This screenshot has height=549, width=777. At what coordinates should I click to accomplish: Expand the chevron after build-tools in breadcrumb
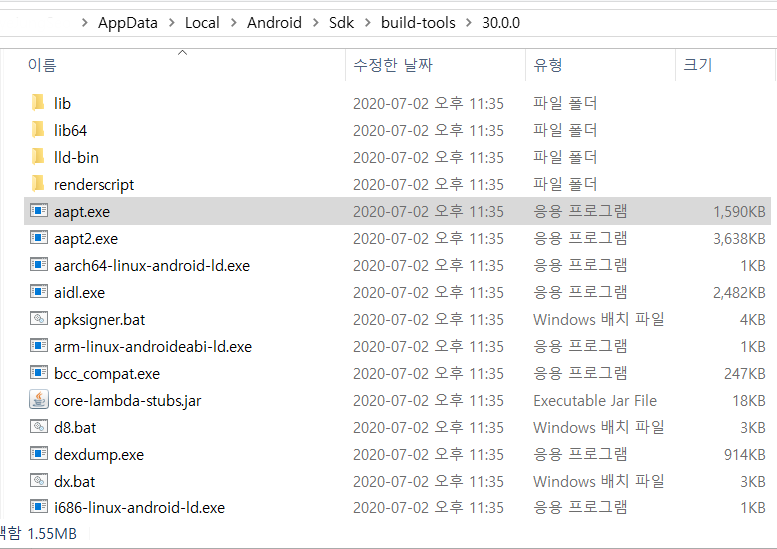469,23
